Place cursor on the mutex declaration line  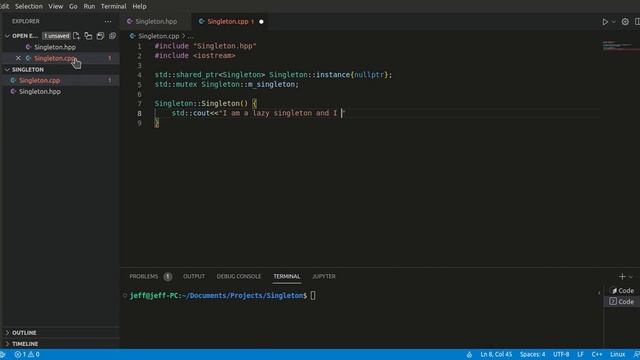point(227,84)
